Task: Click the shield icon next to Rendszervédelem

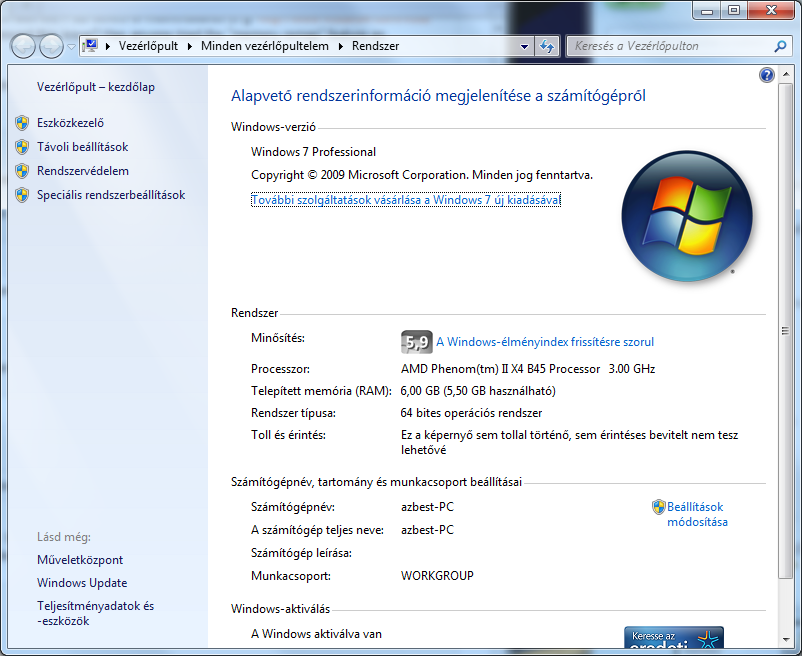Action: click(22, 171)
